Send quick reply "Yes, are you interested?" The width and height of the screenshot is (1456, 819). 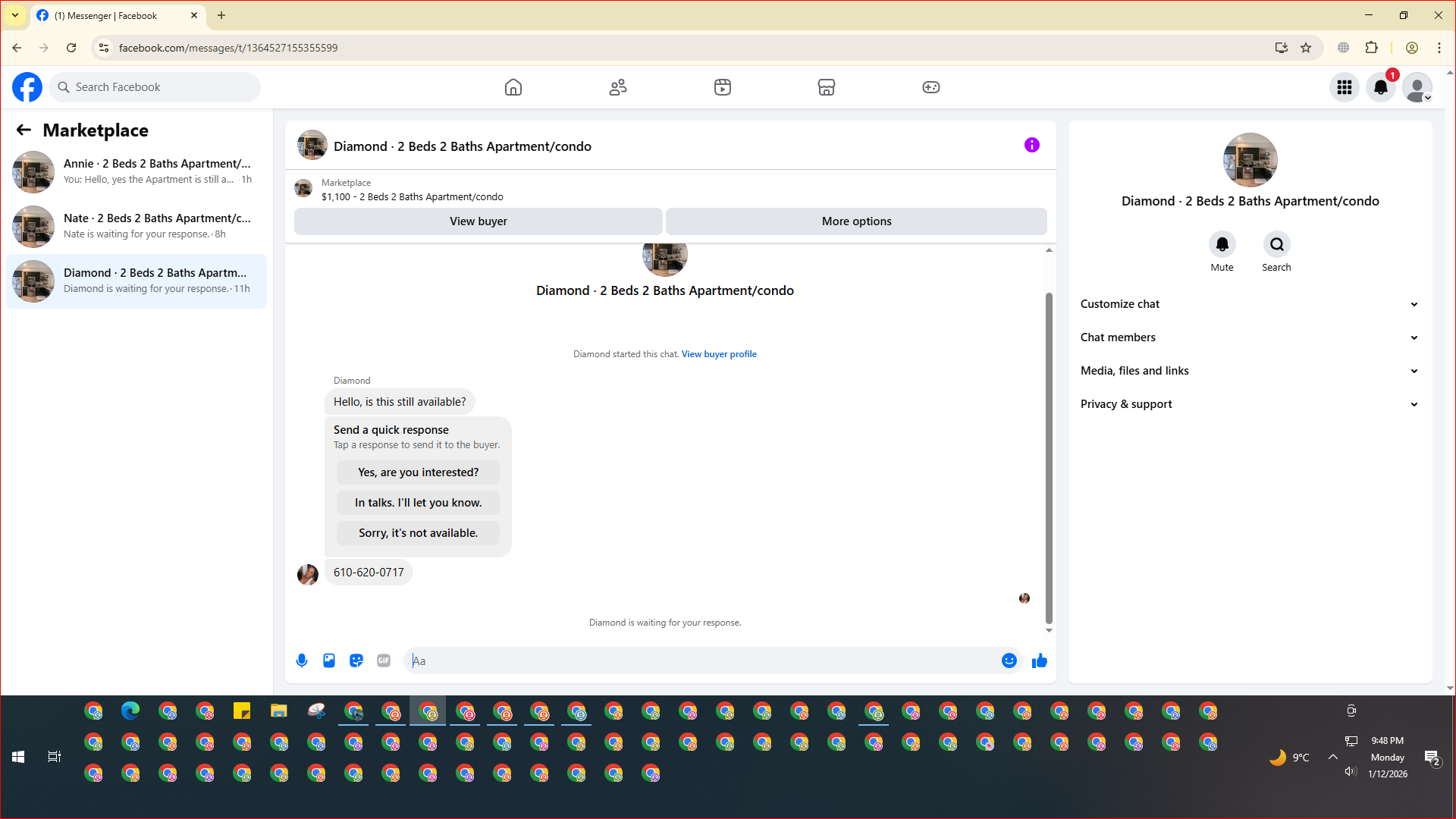(418, 472)
